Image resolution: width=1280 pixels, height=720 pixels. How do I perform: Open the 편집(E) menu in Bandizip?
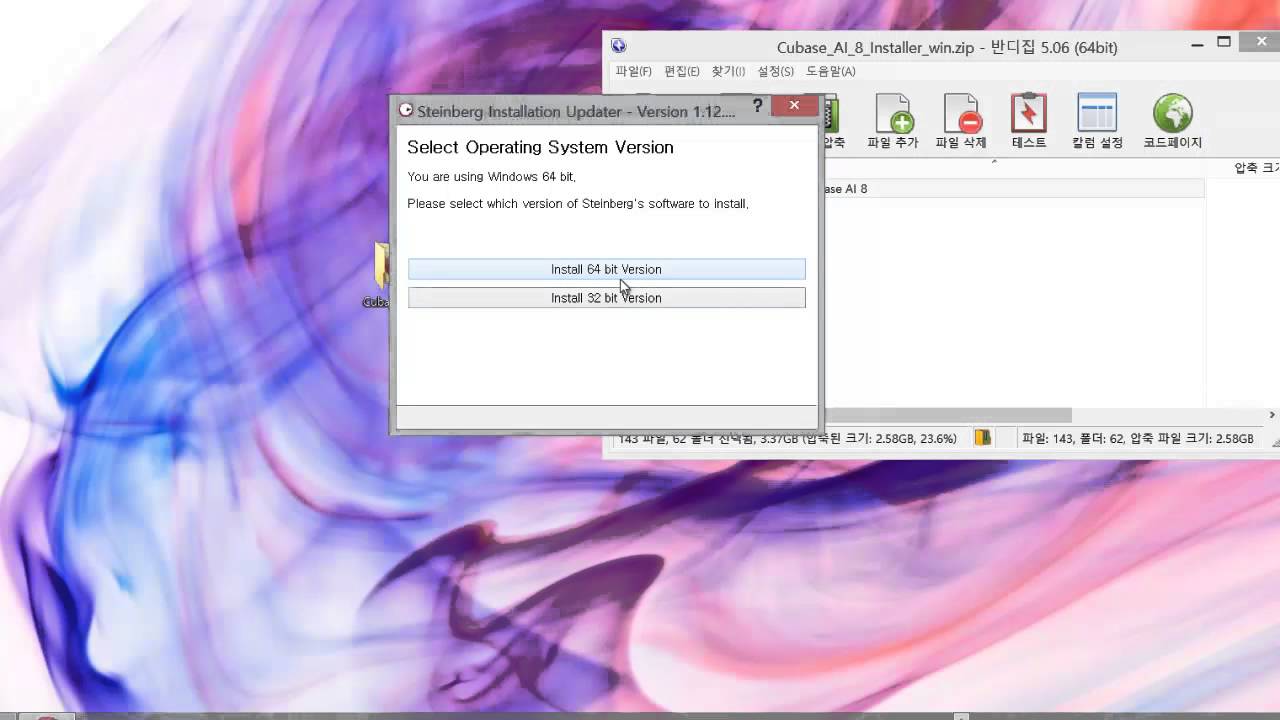[x=682, y=71]
